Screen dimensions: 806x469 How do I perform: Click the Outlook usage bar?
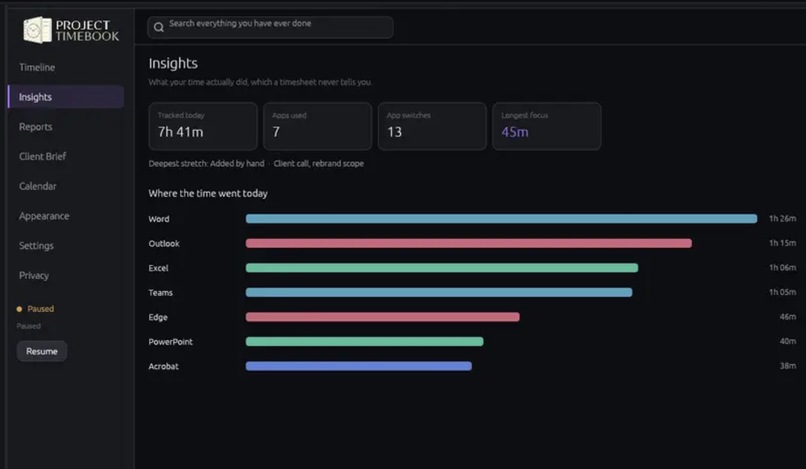click(x=469, y=243)
